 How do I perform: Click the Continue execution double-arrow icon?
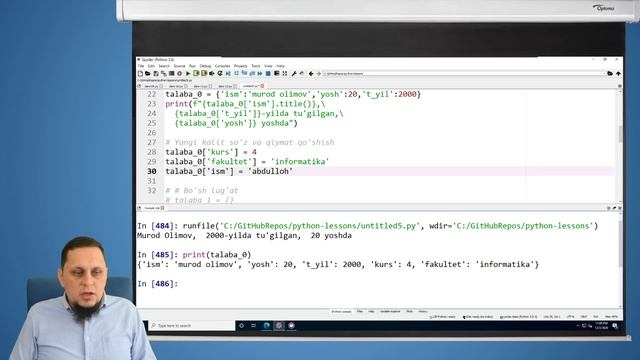tap(260, 73)
